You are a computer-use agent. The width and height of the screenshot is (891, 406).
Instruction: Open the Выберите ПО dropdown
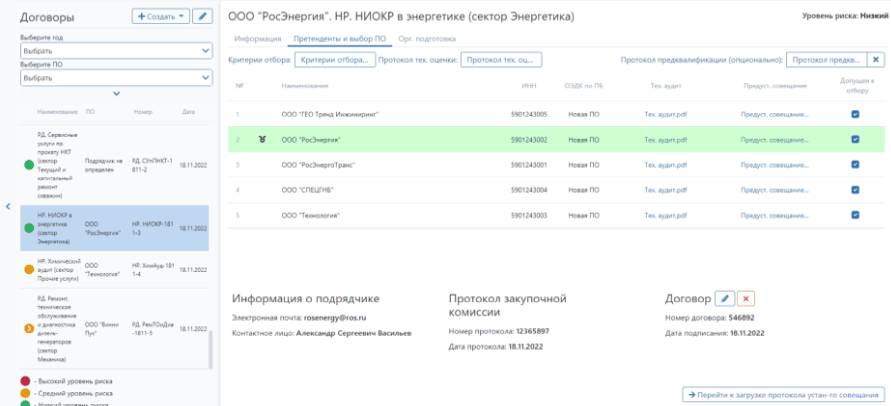click(x=115, y=77)
